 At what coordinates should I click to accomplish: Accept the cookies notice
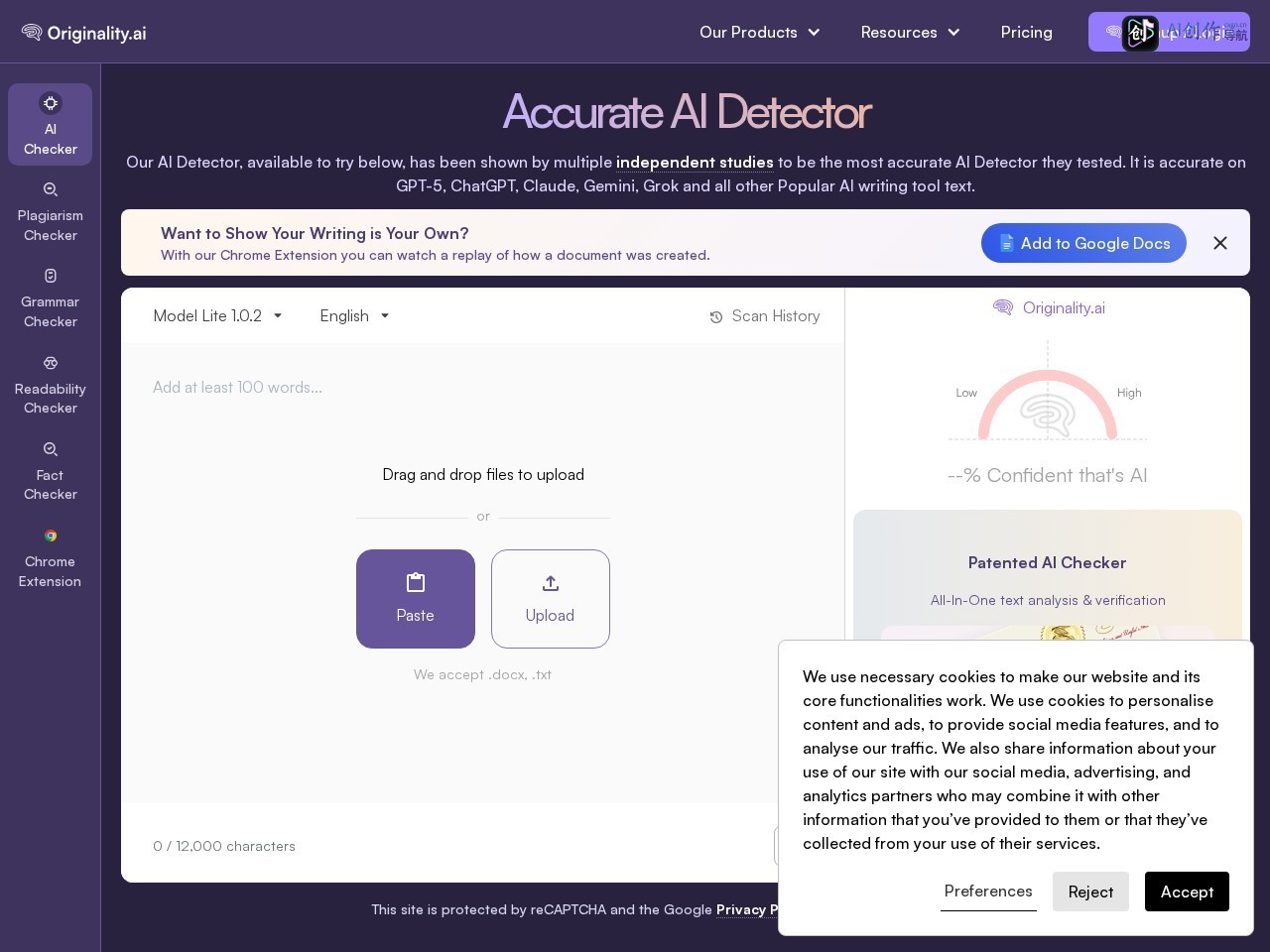pyautogui.click(x=1187, y=892)
